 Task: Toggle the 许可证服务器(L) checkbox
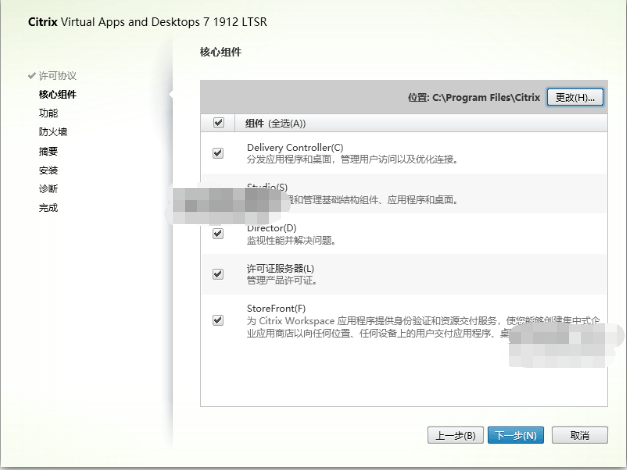click(218, 274)
